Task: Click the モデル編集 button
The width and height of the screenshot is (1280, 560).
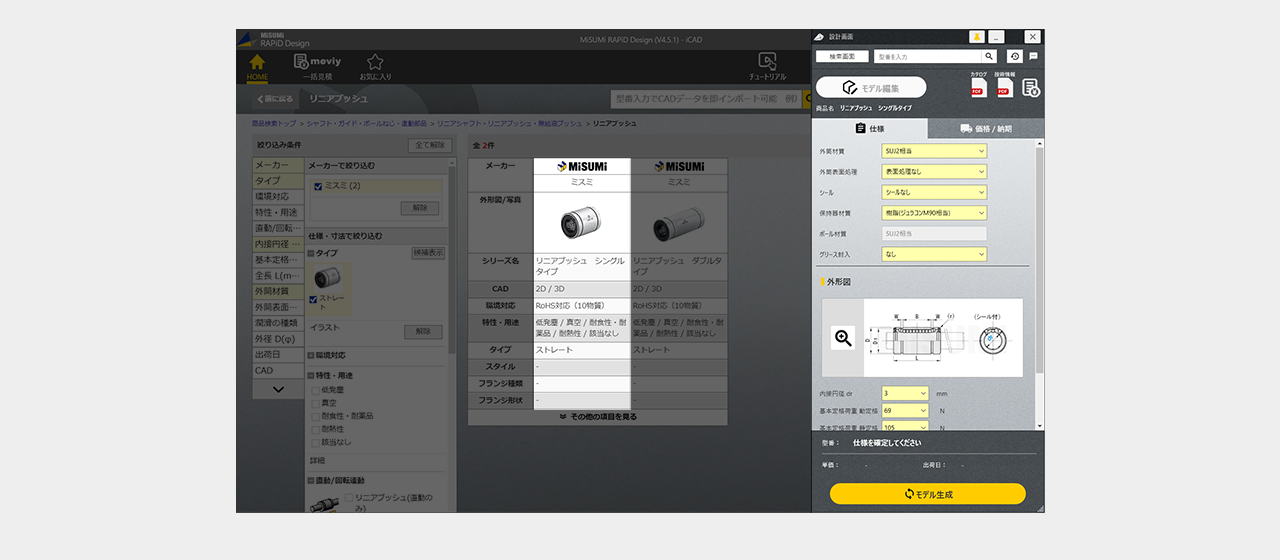Action: tap(871, 88)
